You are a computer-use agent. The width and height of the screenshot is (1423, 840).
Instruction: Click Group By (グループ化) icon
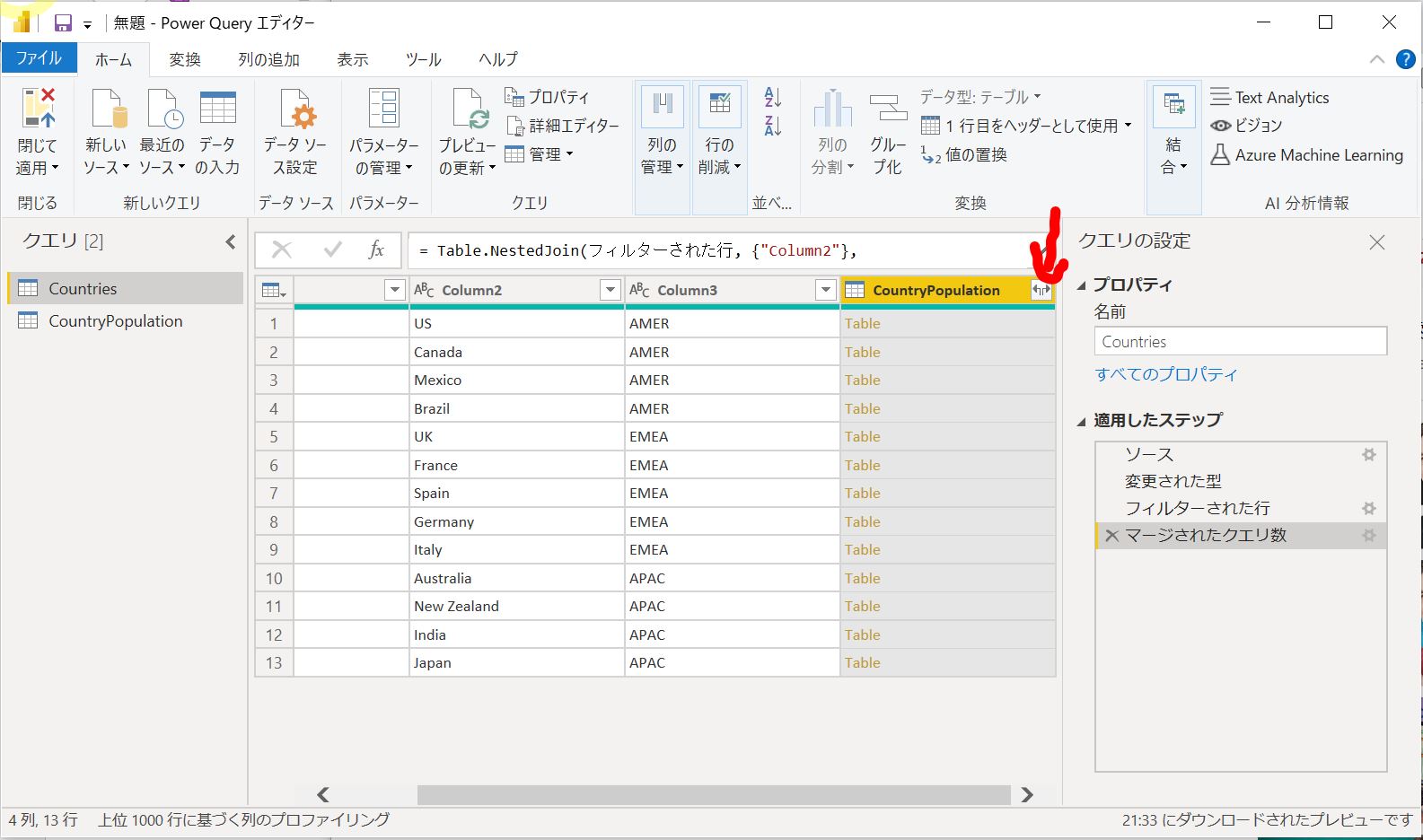[x=888, y=109]
